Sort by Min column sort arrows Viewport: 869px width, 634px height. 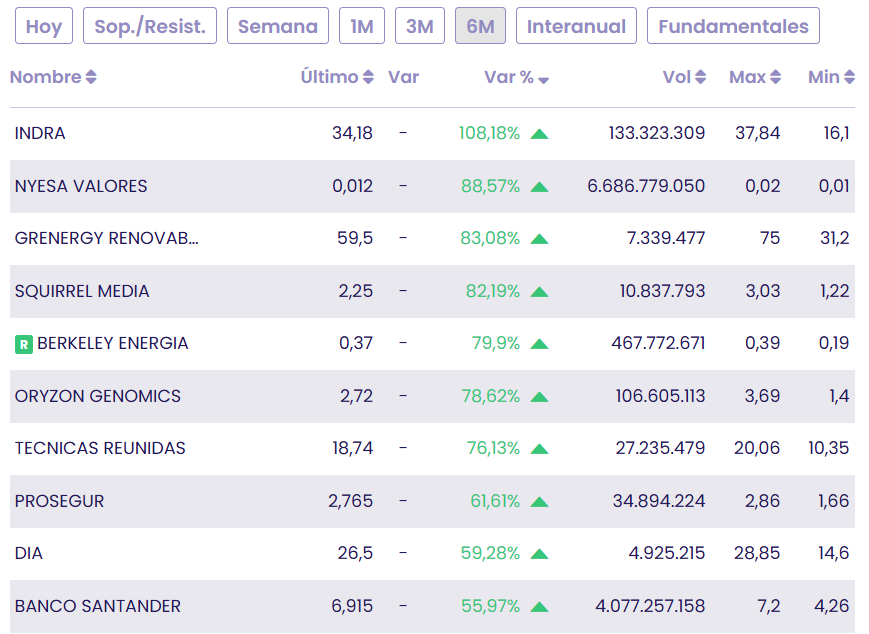point(849,77)
